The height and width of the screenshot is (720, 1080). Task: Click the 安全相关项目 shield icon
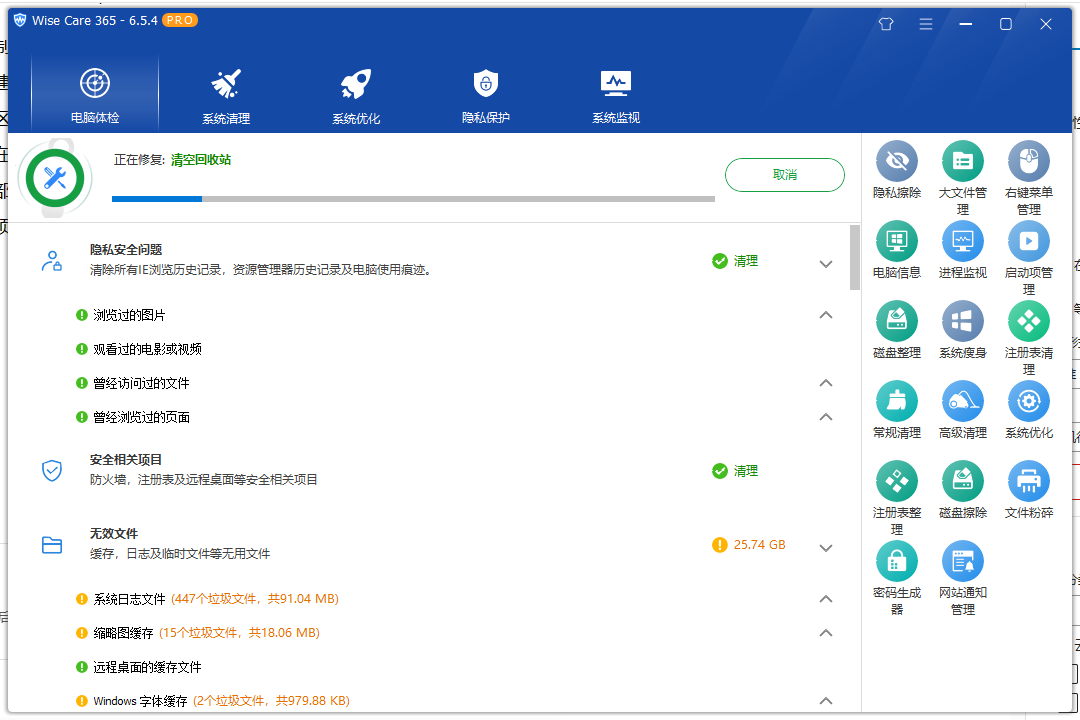click(52, 471)
